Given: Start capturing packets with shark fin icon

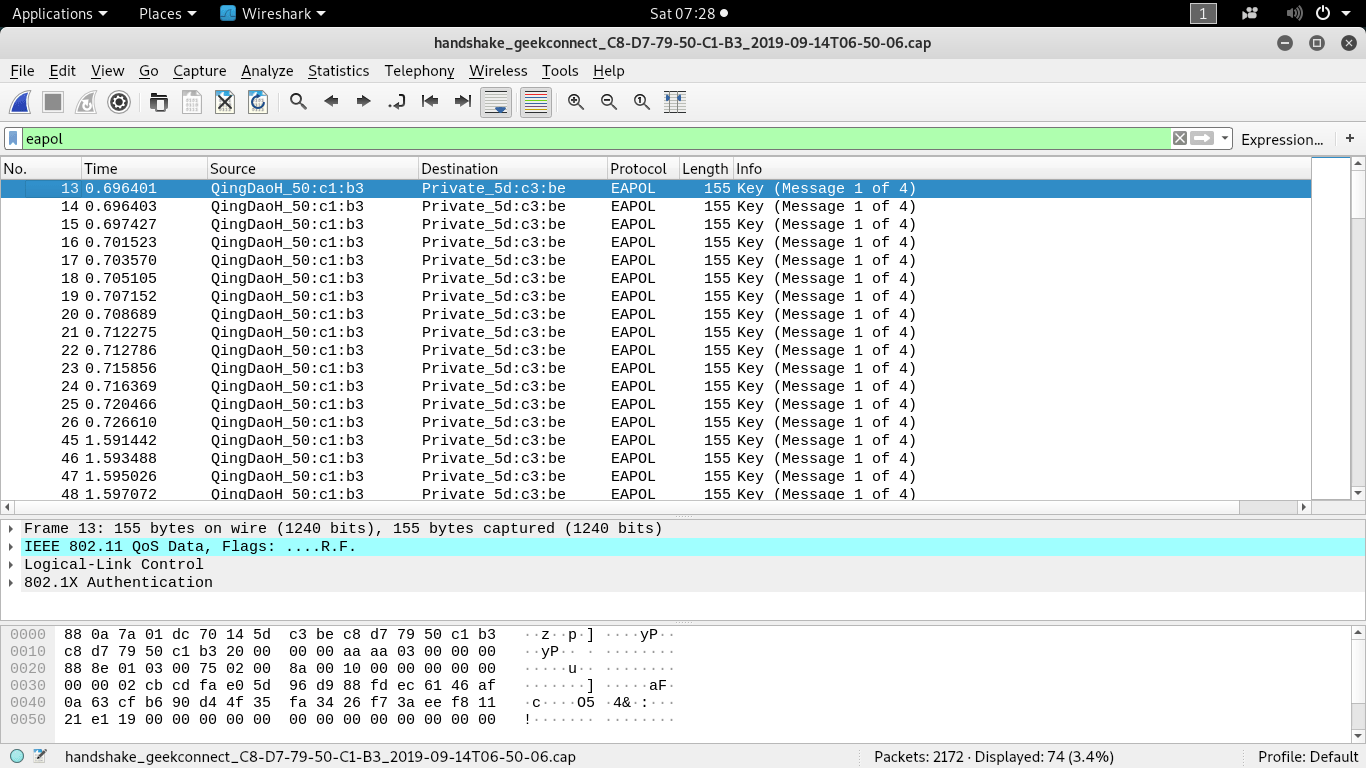Looking at the screenshot, I should [20, 102].
